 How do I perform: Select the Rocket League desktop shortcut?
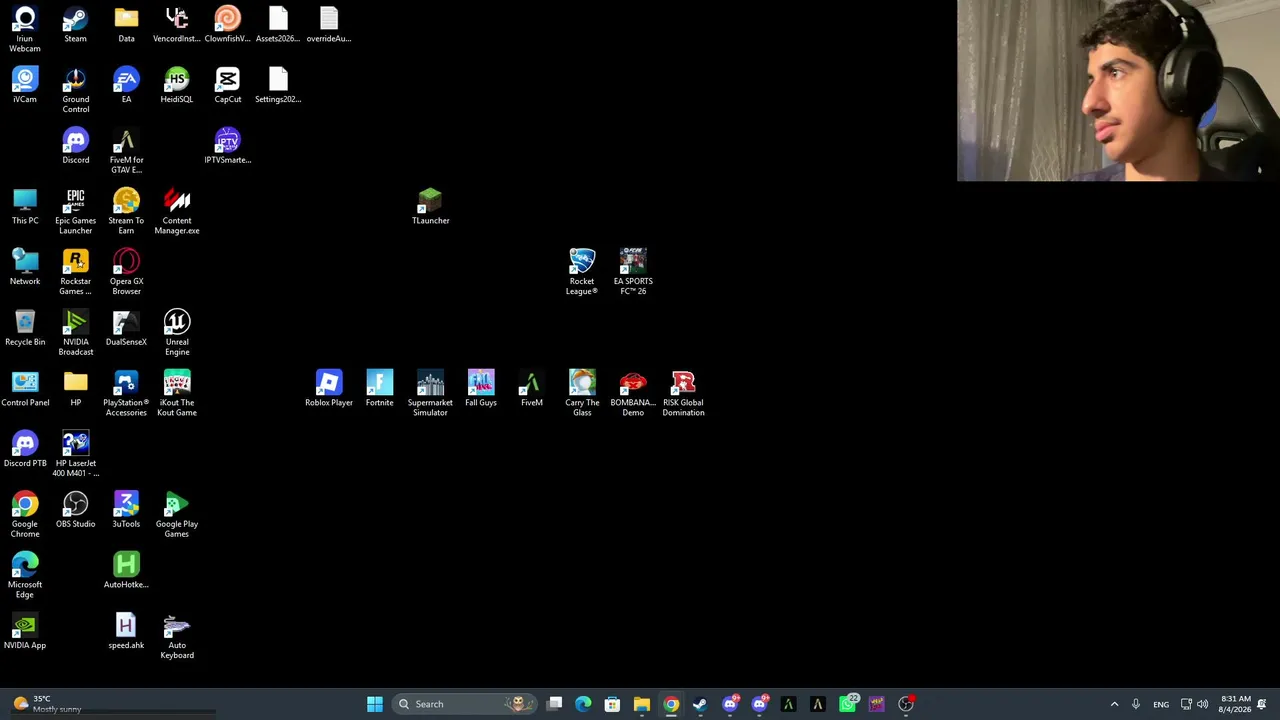click(x=582, y=272)
